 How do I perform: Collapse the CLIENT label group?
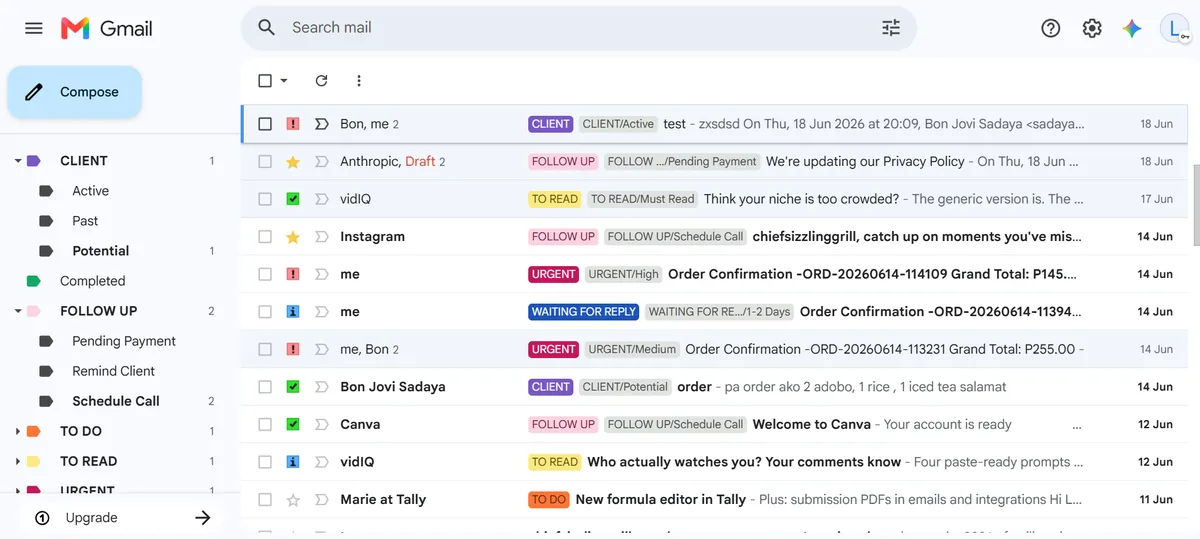pos(18,161)
